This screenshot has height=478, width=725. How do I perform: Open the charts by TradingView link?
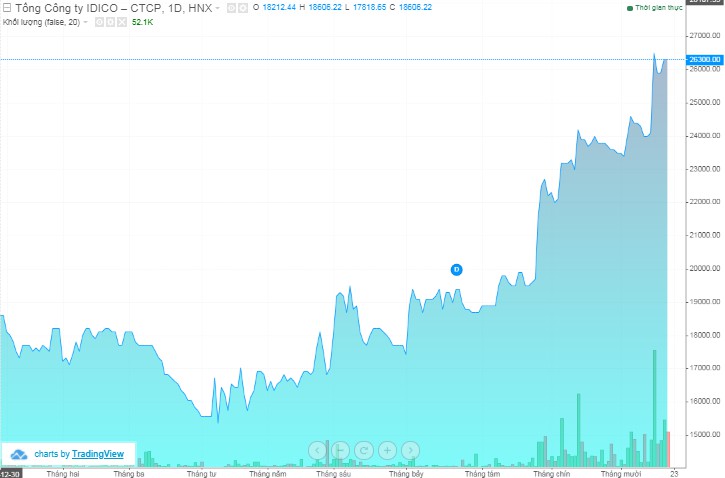[x=79, y=454]
